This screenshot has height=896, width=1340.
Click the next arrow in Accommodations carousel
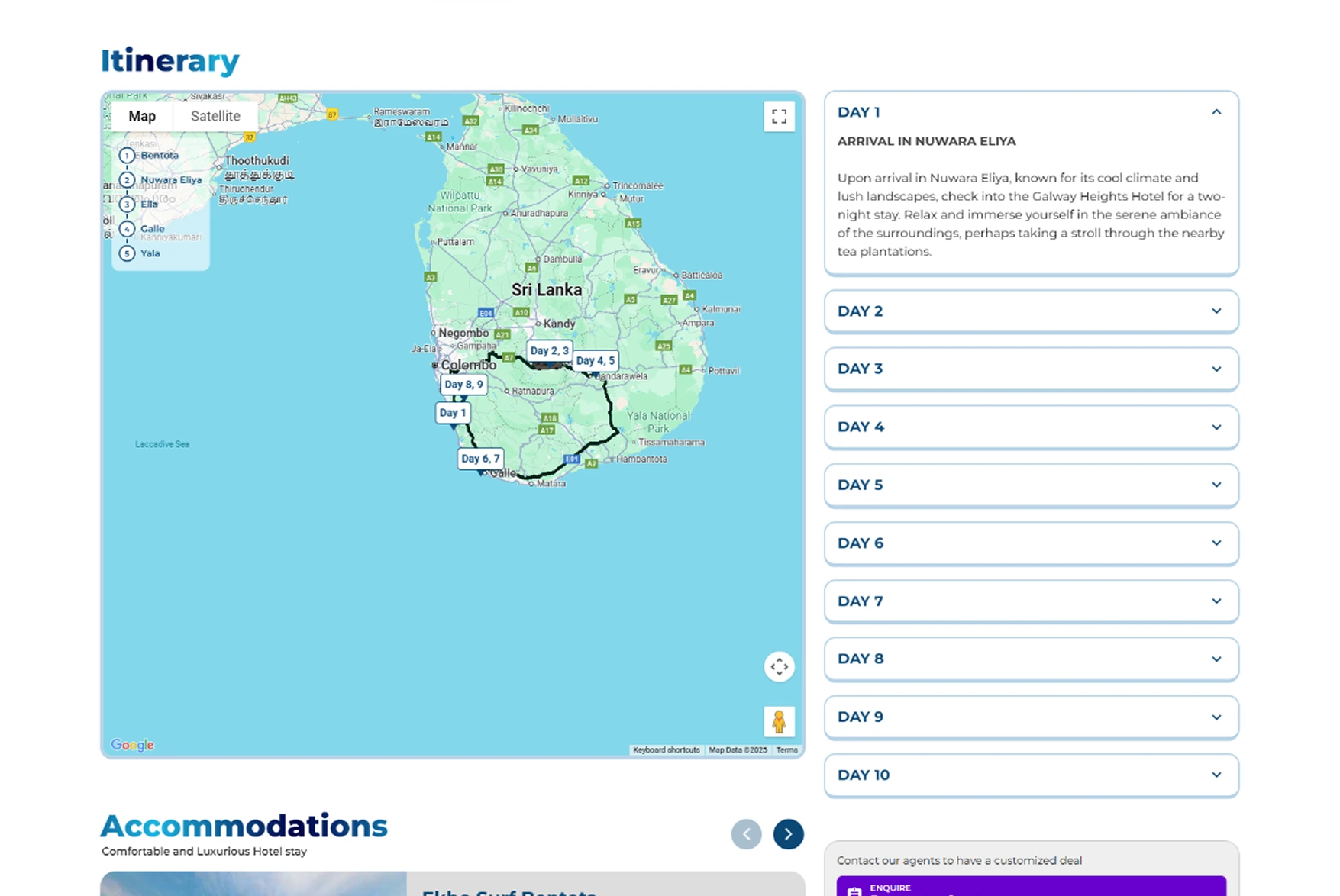[x=788, y=834]
